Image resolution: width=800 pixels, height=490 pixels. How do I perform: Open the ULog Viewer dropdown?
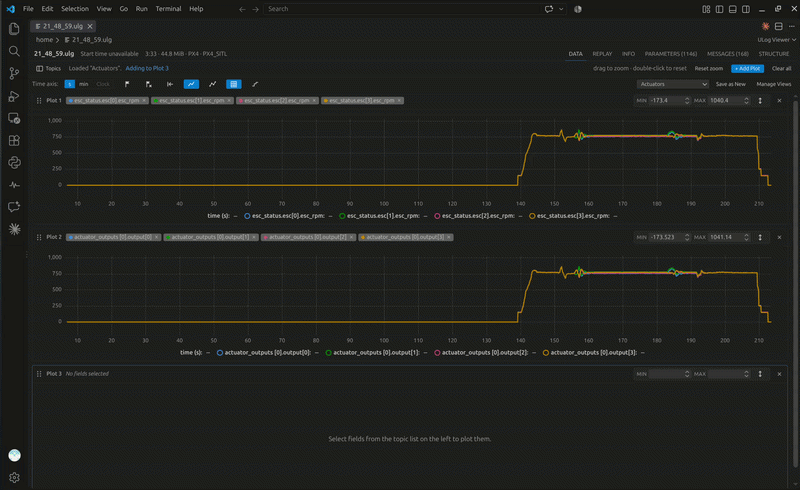[x=777, y=40]
